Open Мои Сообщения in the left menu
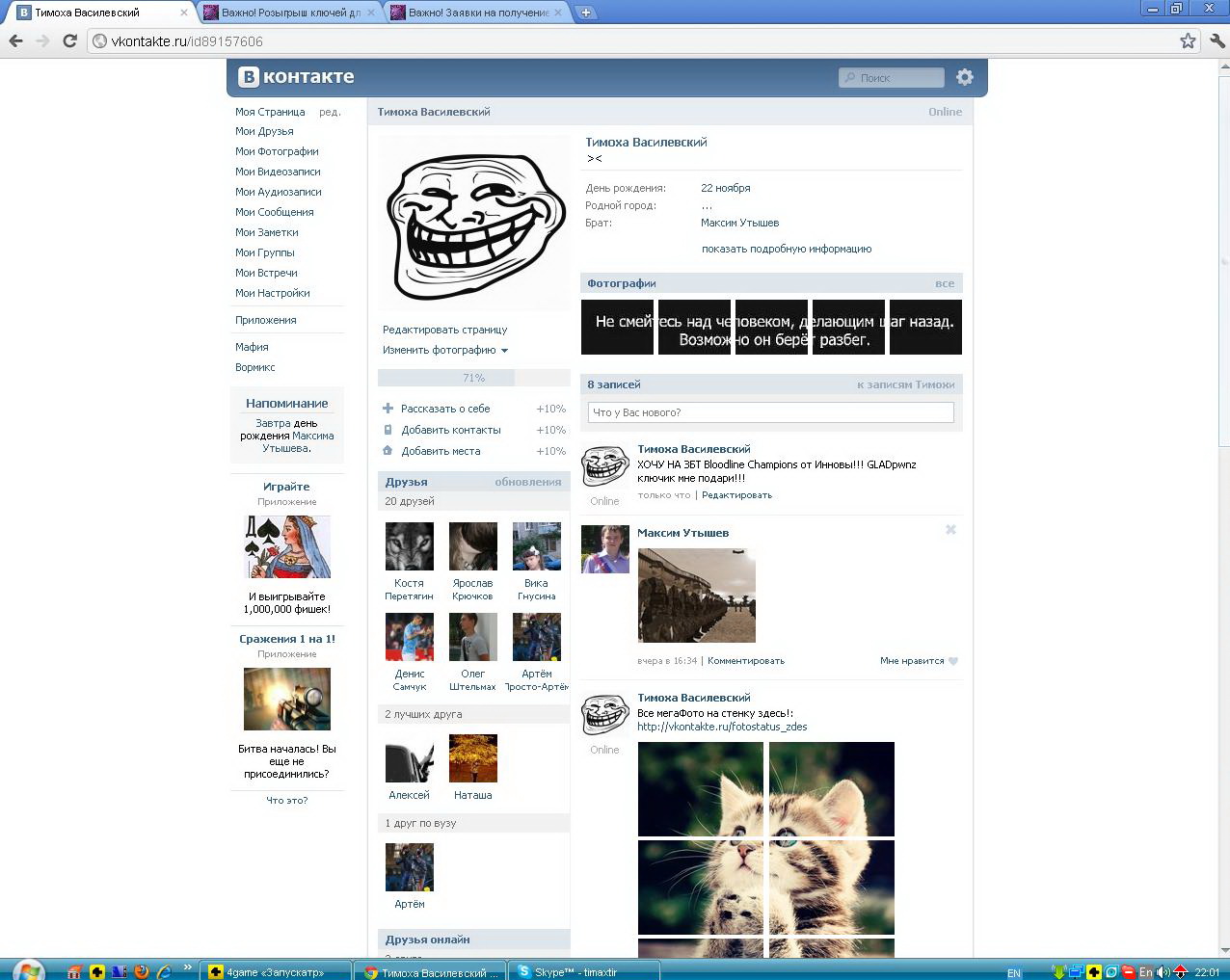The height and width of the screenshot is (980, 1230). [x=275, y=212]
